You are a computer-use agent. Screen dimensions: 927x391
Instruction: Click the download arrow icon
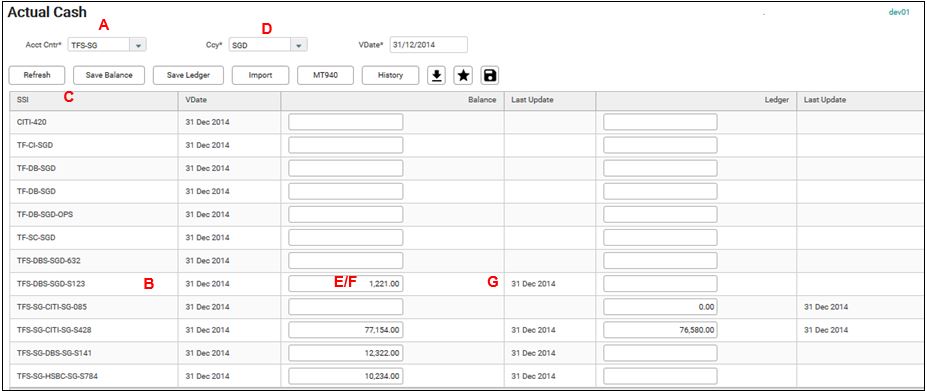point(436,75)
